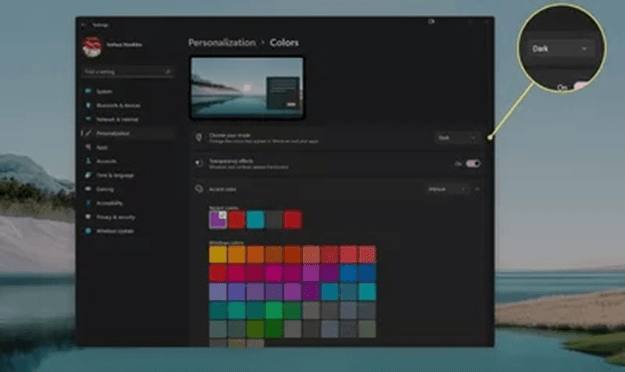The height and width of the screenshot is (372, 625).
Task: Click the back arrow in Settings title bar
Action: pos(83,25)
